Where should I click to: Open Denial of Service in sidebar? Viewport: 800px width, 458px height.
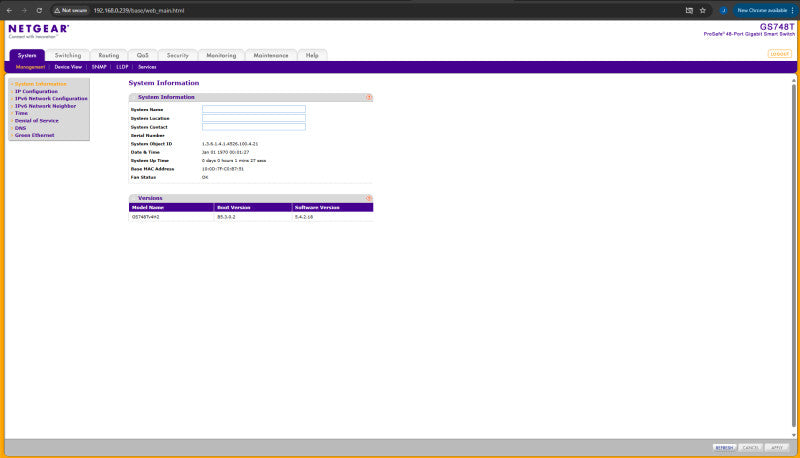click(36, 120)
